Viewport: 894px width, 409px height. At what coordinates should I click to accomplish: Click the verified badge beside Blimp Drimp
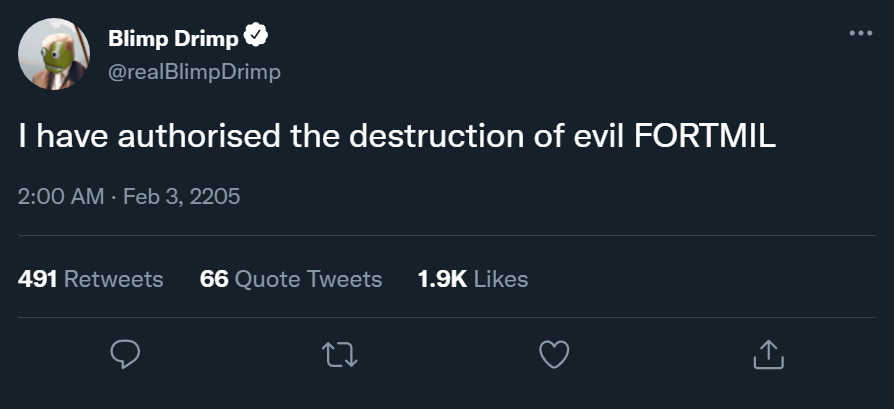[x=256, y=39]
